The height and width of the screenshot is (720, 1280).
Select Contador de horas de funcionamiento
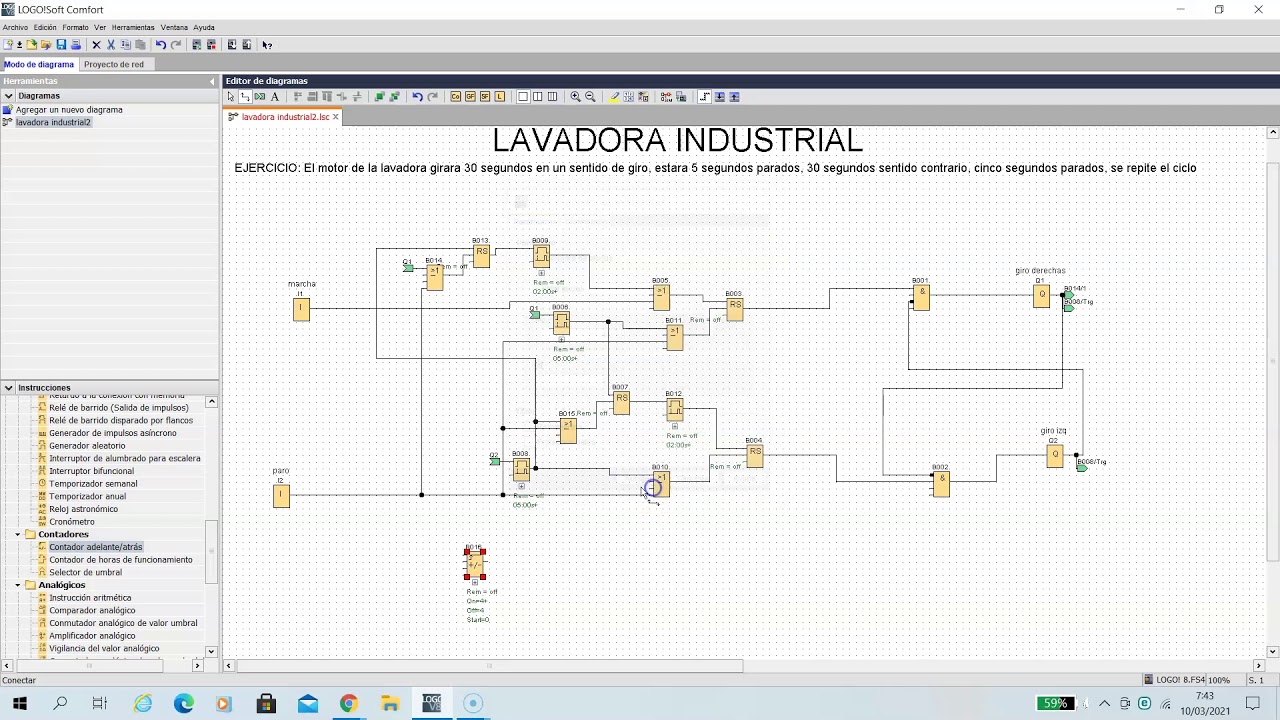[x=121, y=560]
